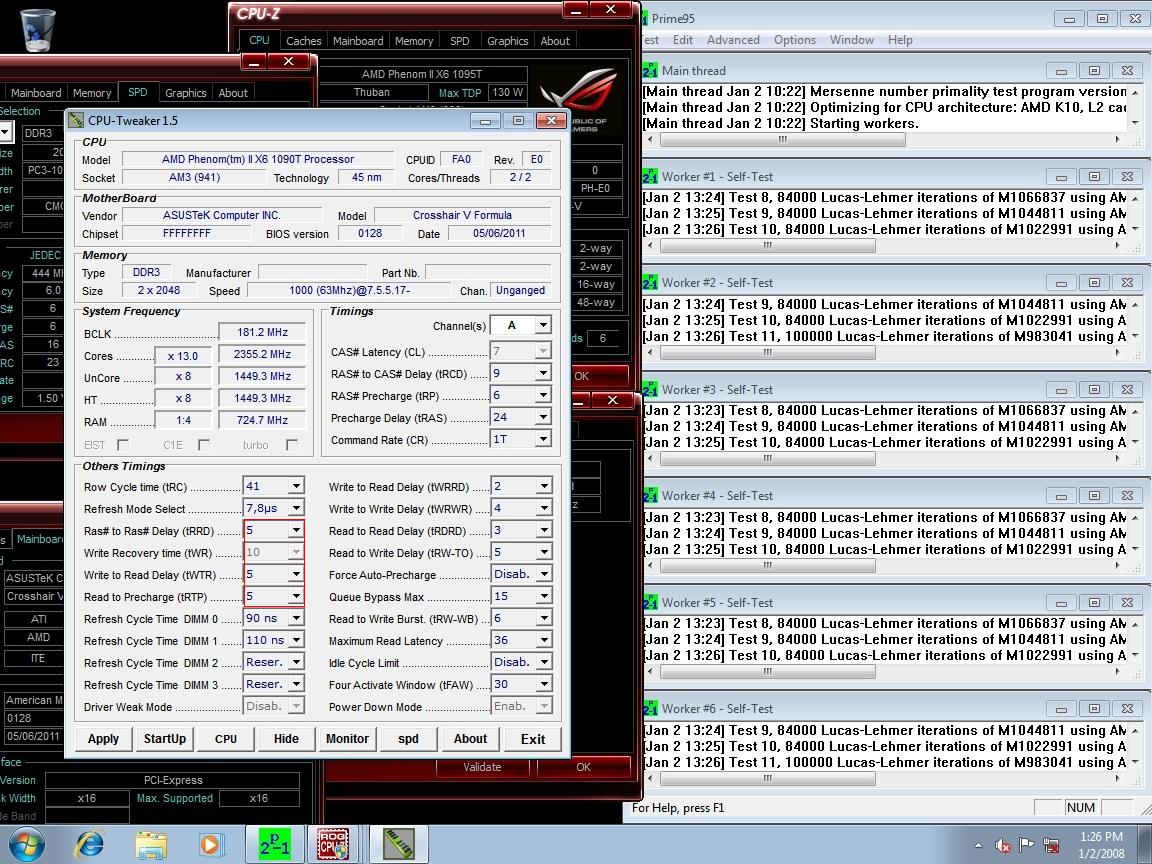Click Exit button in CPU-Tweaker
The width and height of the screenshot is (1152, 864).
click(533, 739)
